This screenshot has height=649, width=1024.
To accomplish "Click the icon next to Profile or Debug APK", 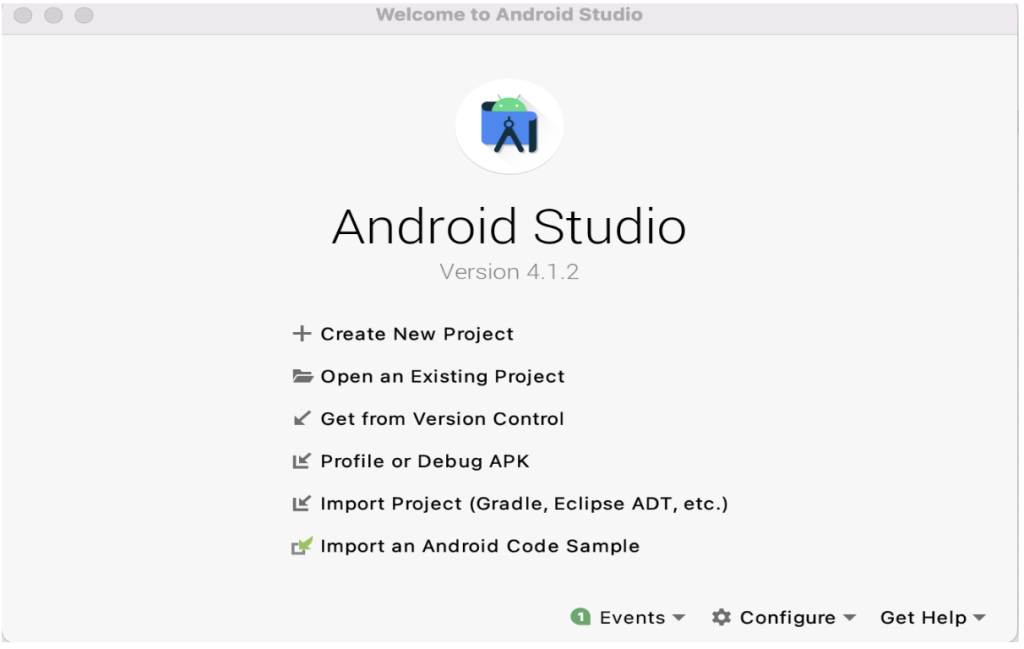I will (x=302, y=461).
